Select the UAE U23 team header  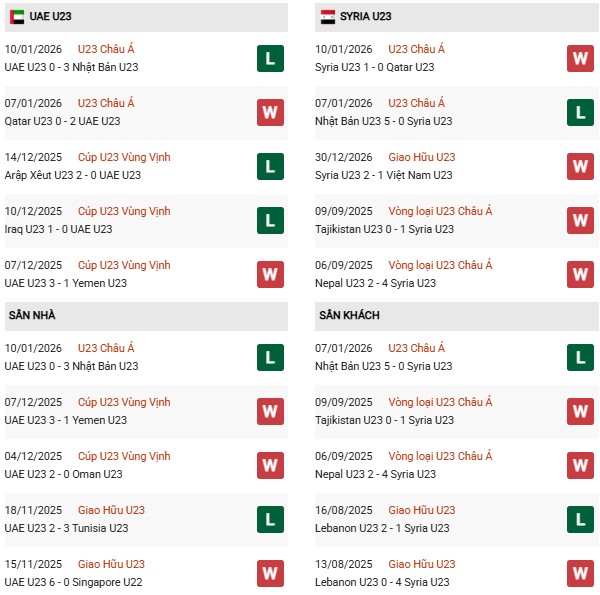point(50,16)
